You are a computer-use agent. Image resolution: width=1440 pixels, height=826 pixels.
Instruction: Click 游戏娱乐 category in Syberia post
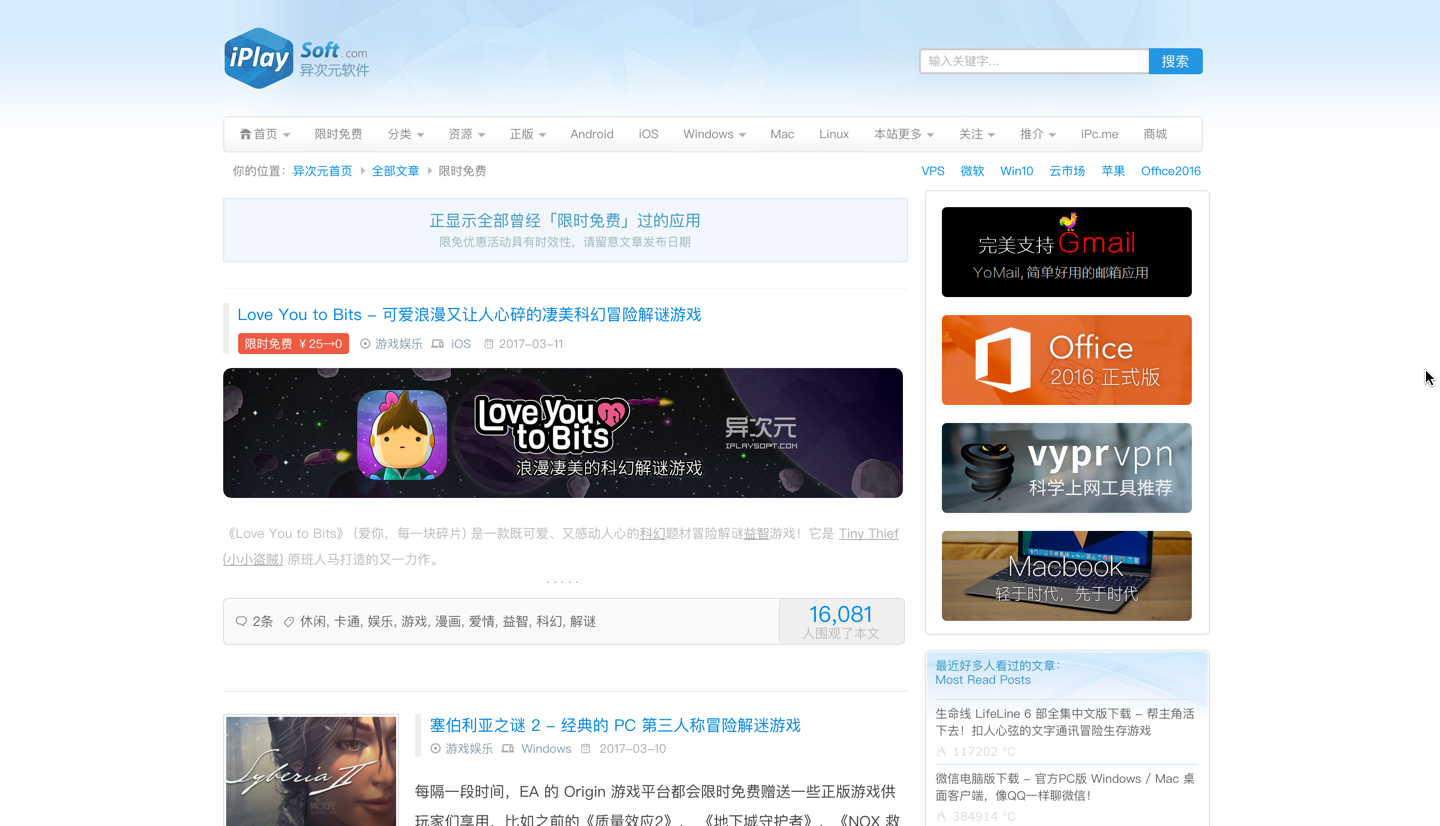coord(469,748)
